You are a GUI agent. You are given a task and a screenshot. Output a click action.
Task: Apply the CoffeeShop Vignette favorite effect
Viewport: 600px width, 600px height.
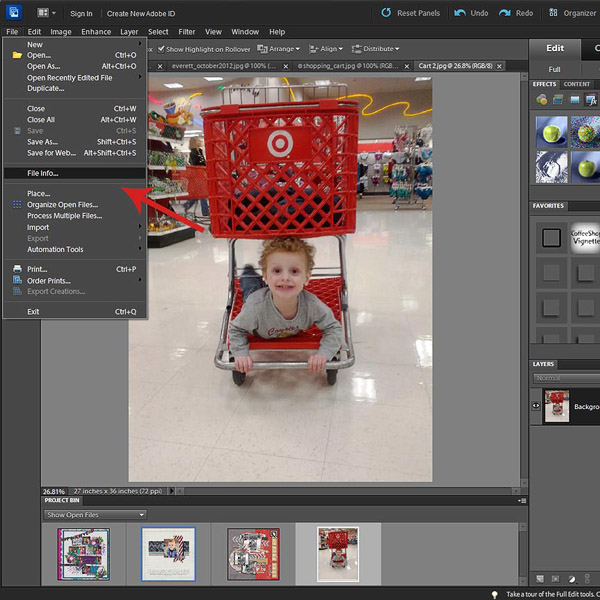coord(585,238)
